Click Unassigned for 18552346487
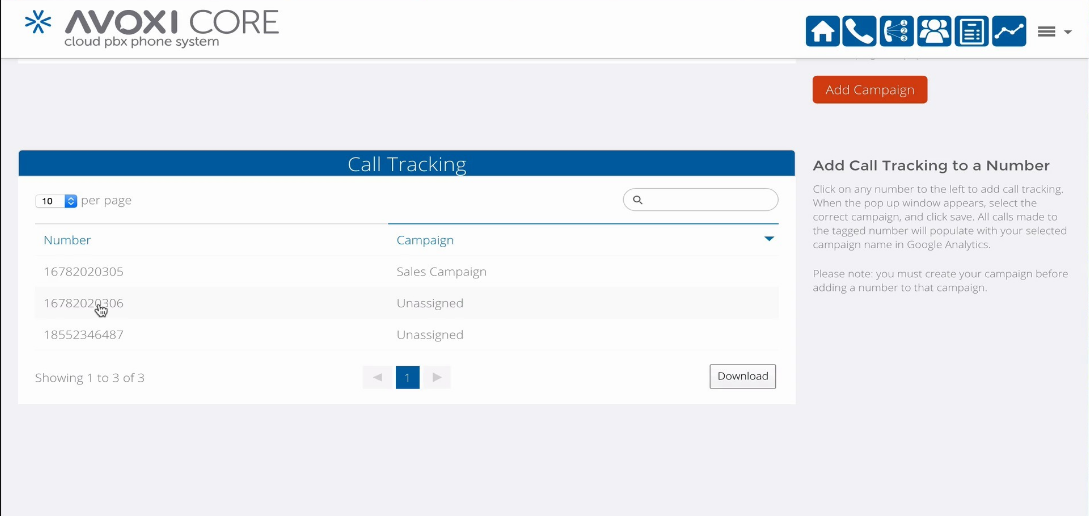Viewport: 1089px width, 516px height. pos(430,335)
